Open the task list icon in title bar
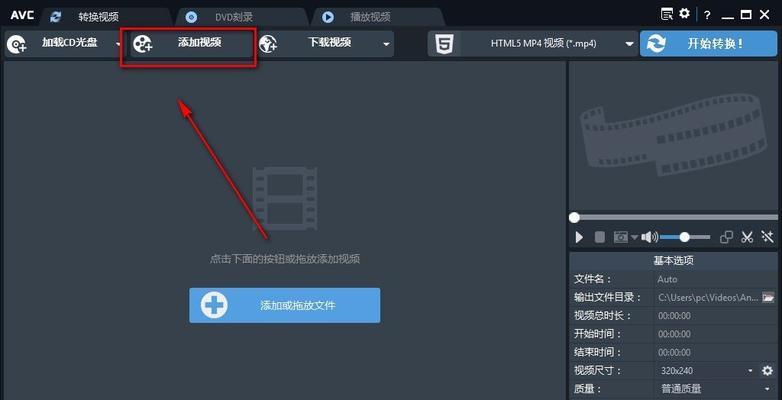Viewport: 782px width, 400px height. click(666, 14)
